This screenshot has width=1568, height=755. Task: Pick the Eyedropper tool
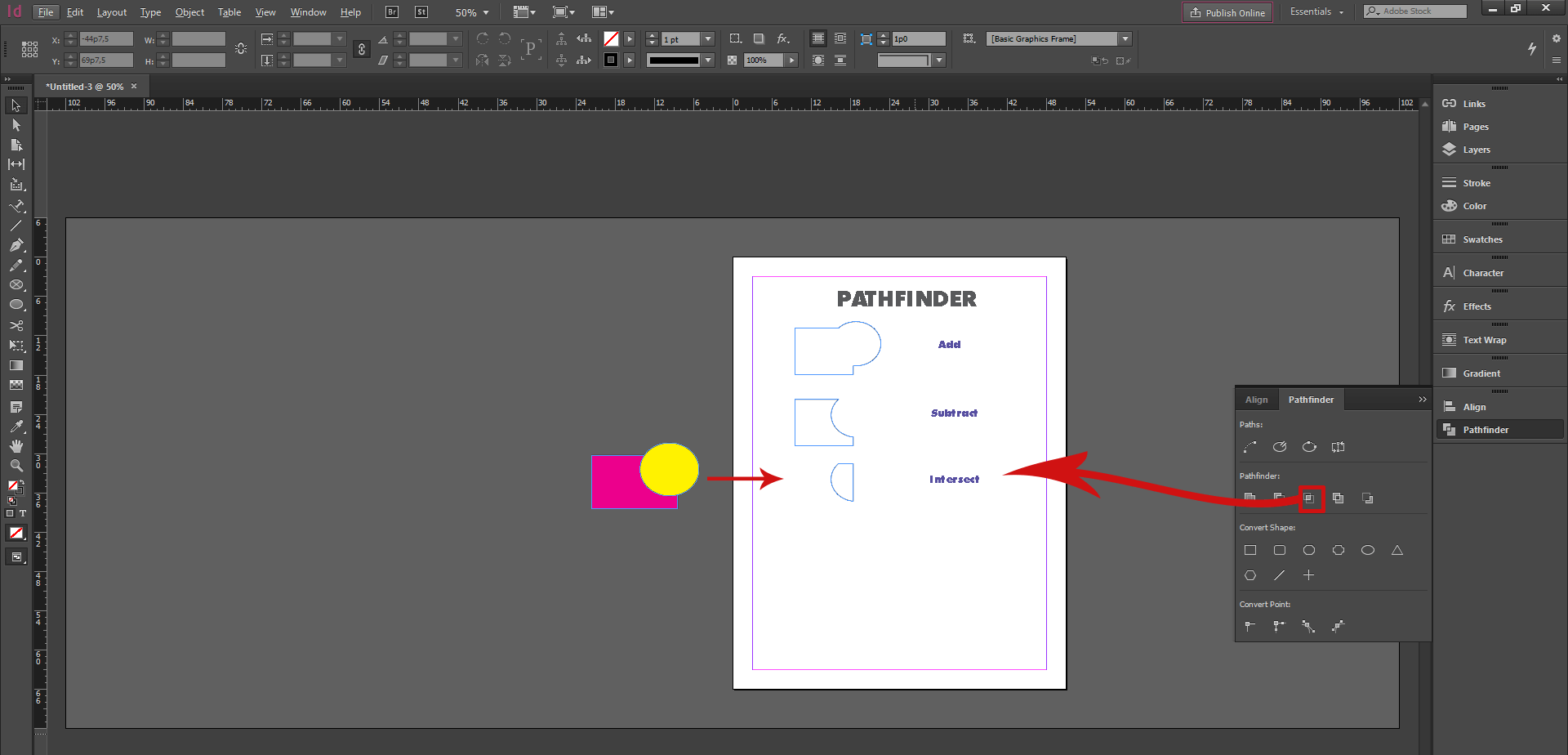point(16,427)
